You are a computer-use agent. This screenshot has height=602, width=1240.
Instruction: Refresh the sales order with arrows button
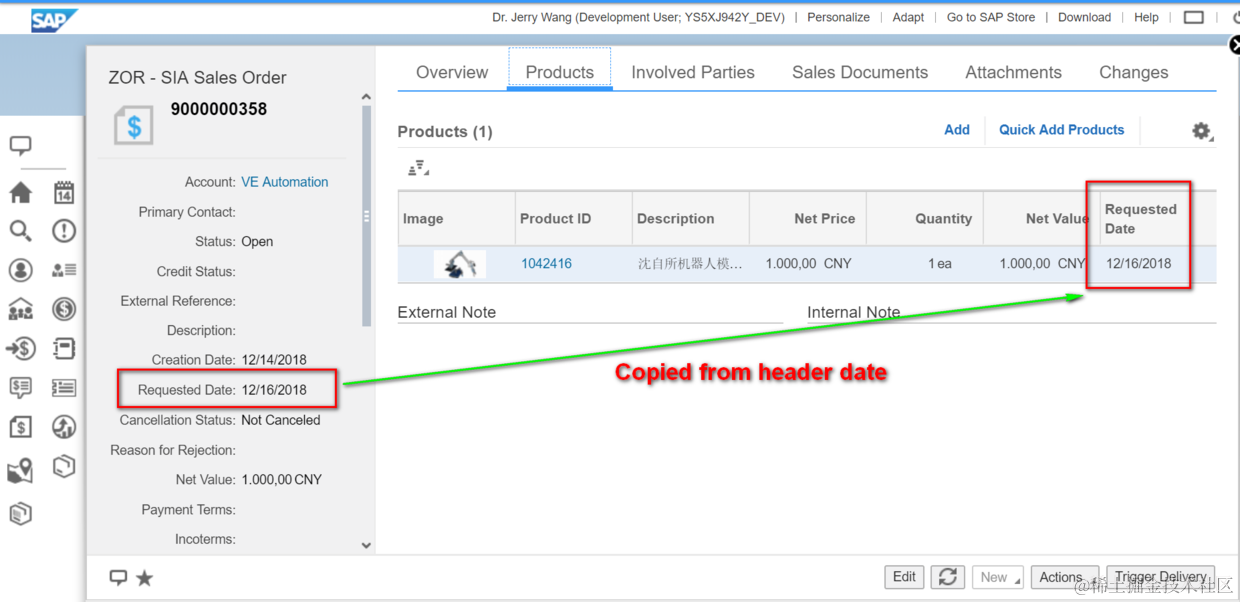tap(948, 577)
